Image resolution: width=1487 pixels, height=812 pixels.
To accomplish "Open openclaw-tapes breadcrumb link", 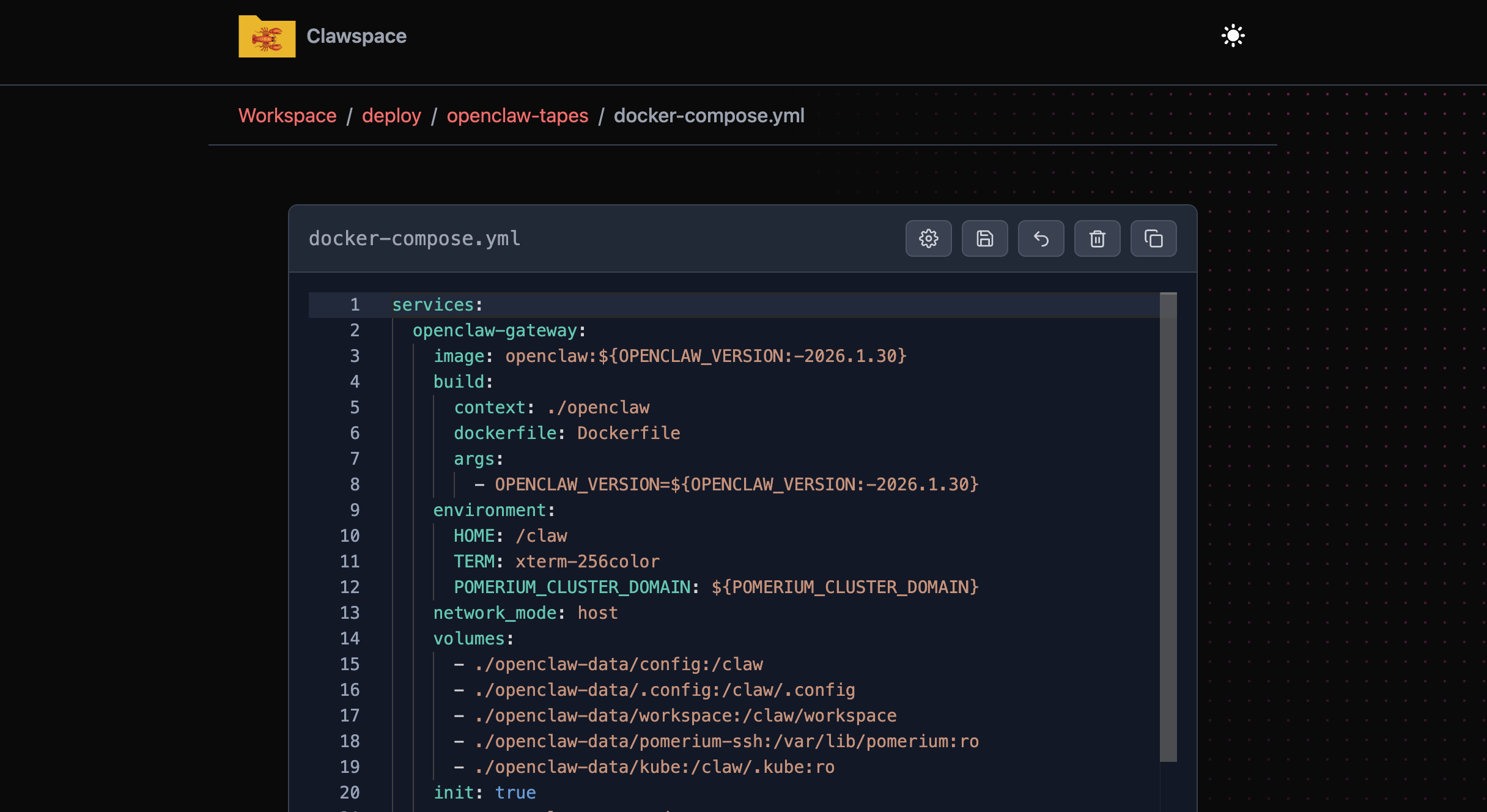I will [x=517, y=116].
